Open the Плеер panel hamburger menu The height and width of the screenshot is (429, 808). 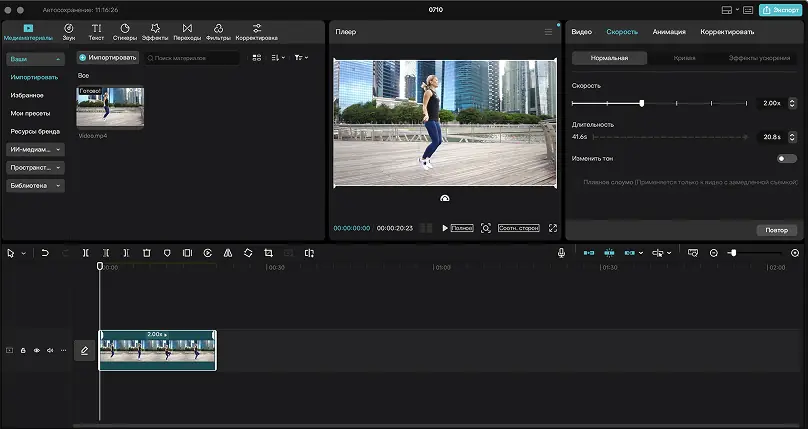pos(548,32)
